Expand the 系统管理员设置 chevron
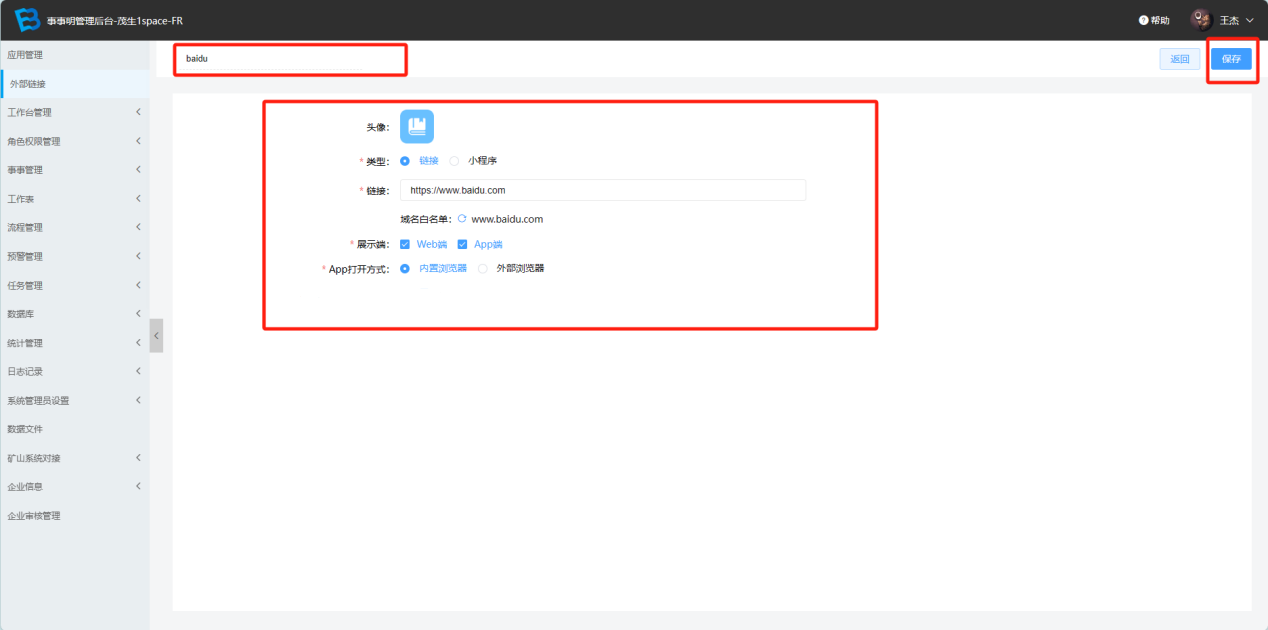 click(138, 400)
